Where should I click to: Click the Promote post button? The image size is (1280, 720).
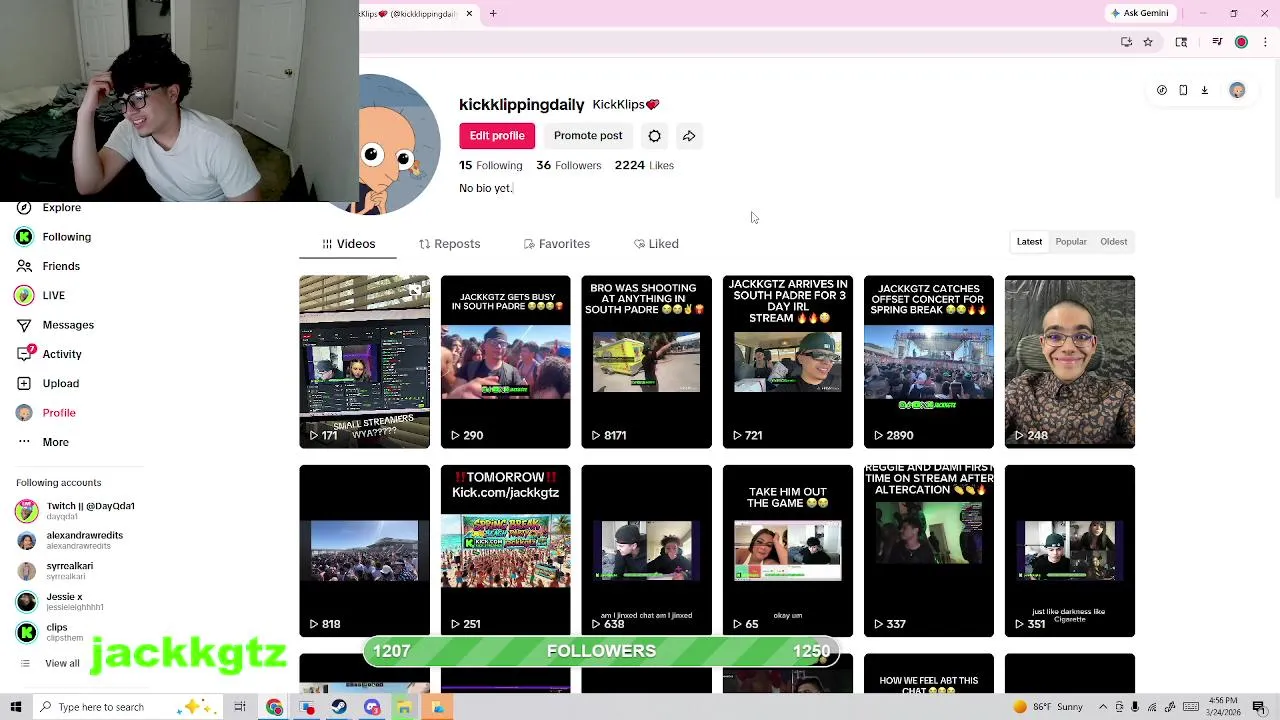(x=588, y=136)
